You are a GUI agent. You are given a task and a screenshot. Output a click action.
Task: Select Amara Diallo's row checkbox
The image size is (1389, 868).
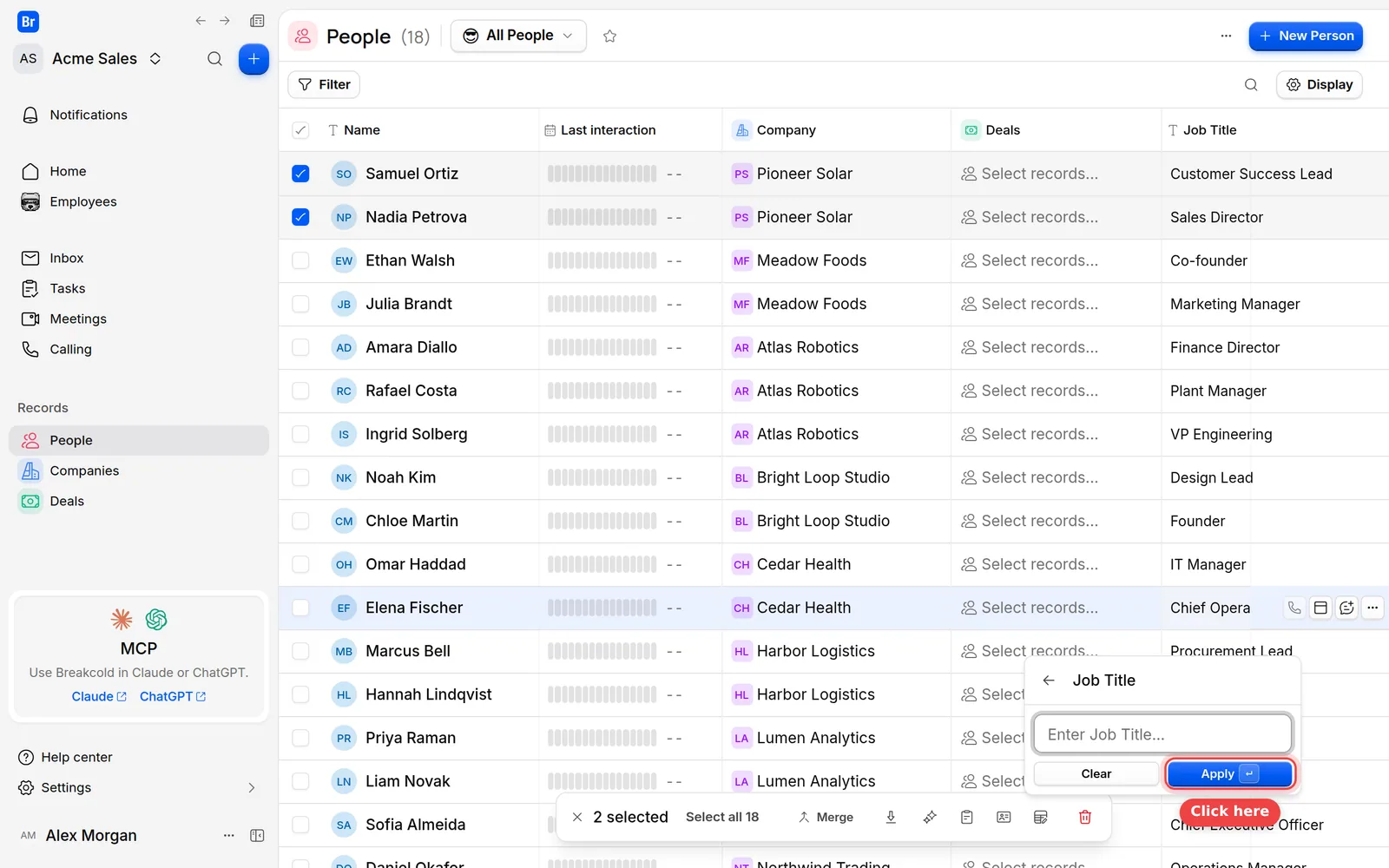click(x=300, y=347)
